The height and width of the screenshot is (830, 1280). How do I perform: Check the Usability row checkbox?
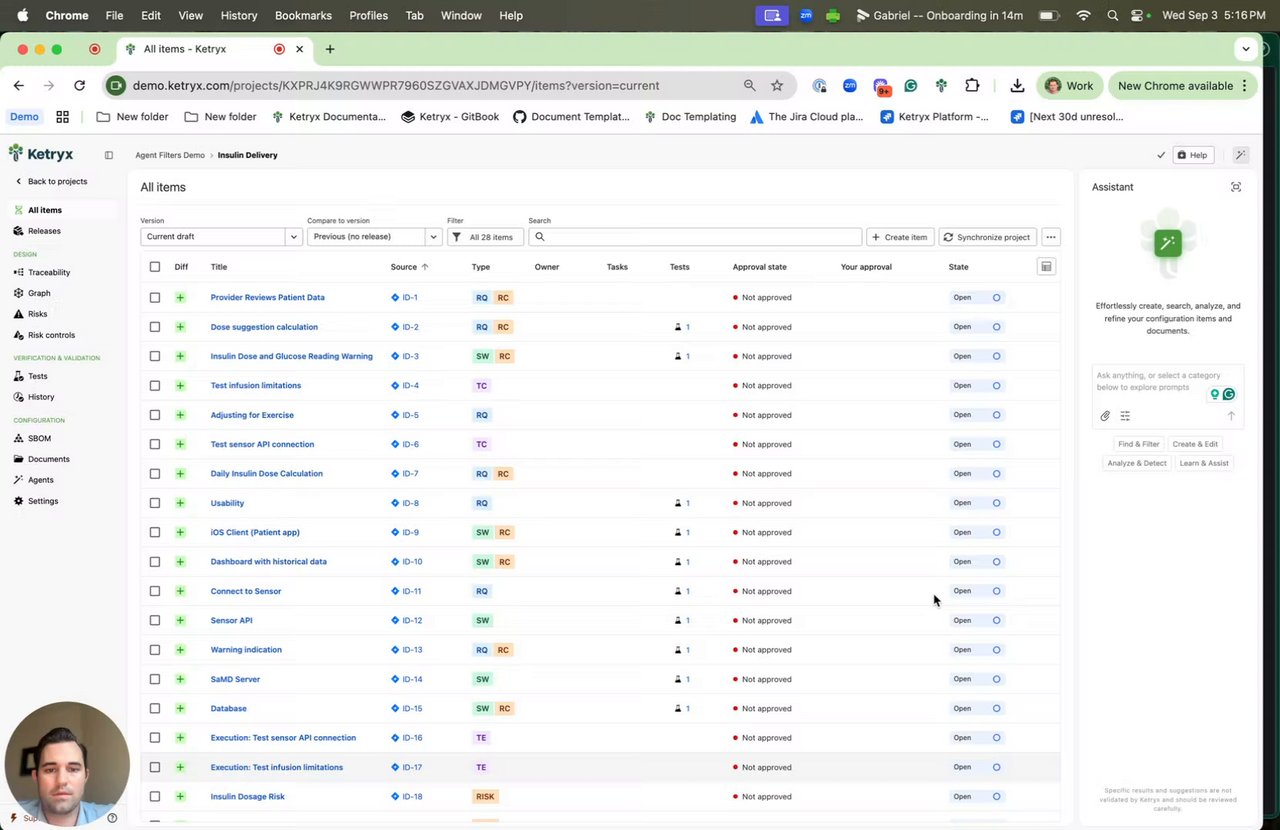(154, 503)
